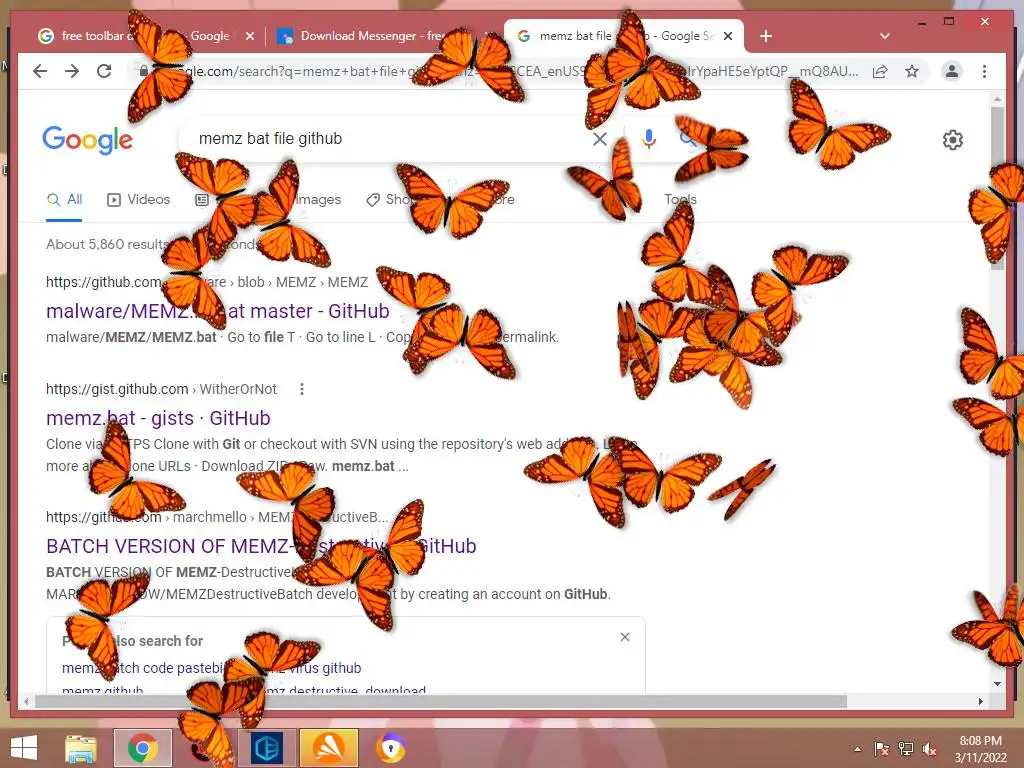Switch to Videos search results
The width and height of the screenshot is (1024, 768).
(138, 200)
